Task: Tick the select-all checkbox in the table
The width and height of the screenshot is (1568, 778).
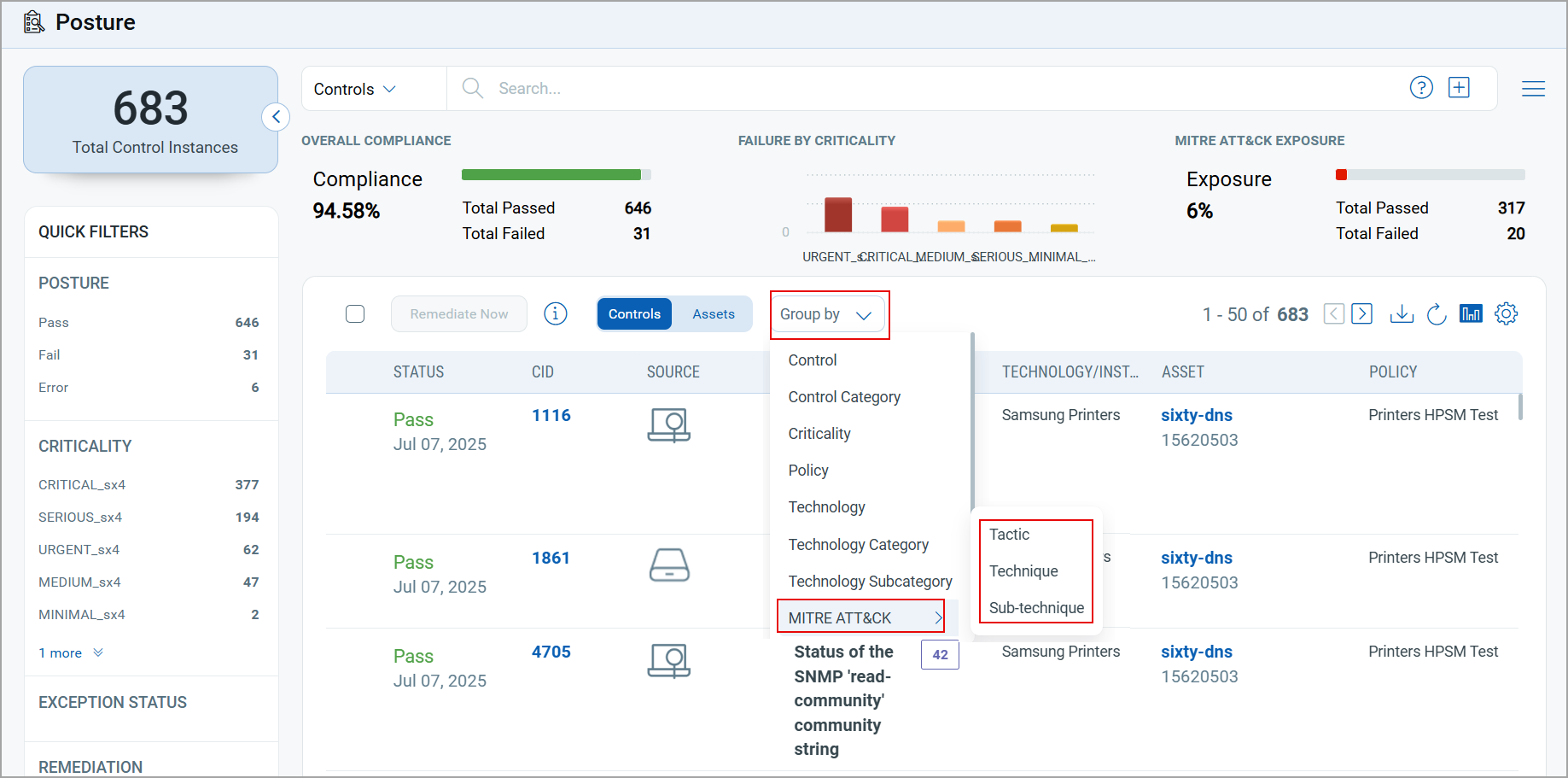Action: tap(355, 313)
